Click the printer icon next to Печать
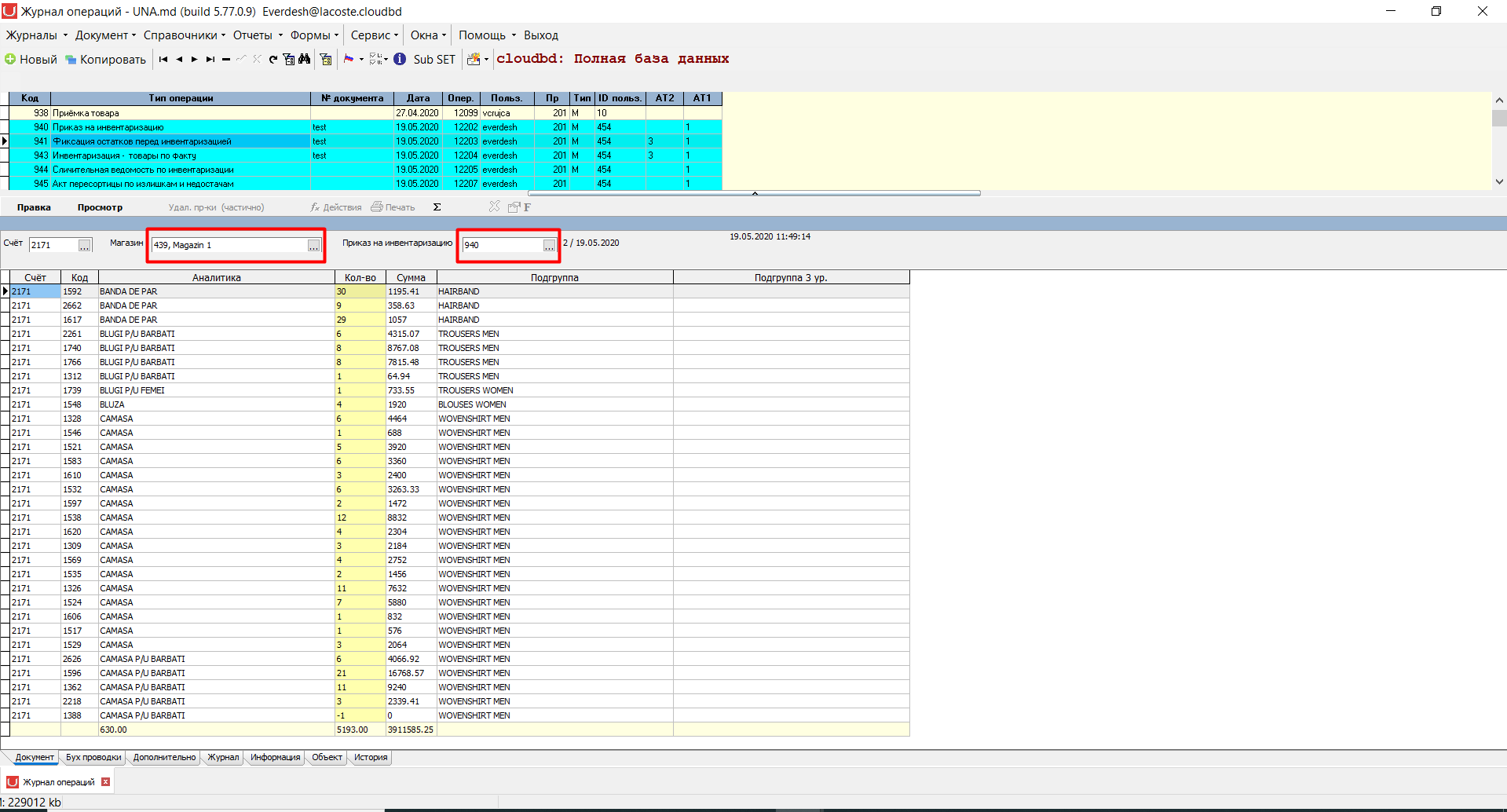This screenshot has height=812, width=1507. coord(377,207)
